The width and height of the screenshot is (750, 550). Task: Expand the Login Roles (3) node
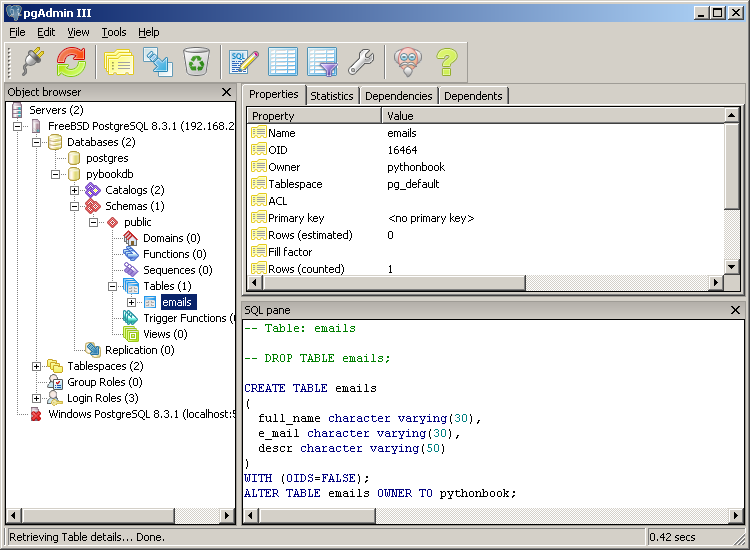click(36, 398)
